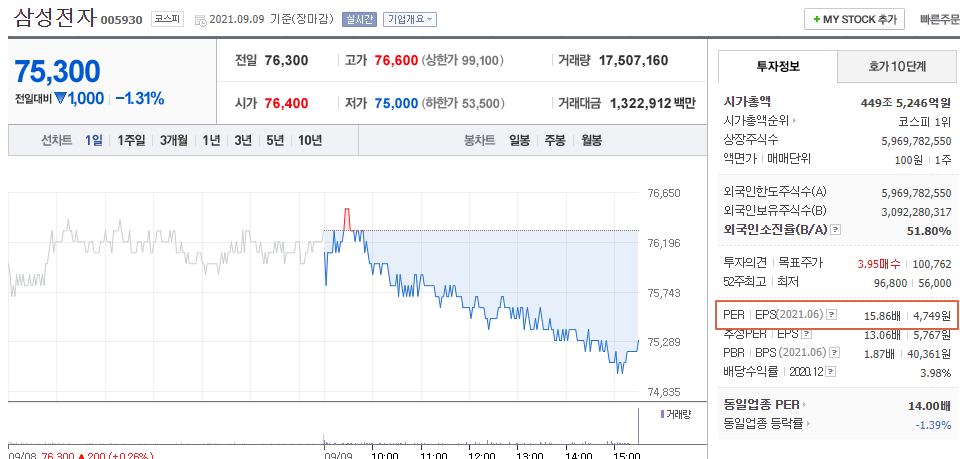
Task: Click the purple 거래량 legend marker
Action: [x=662, y=414]
